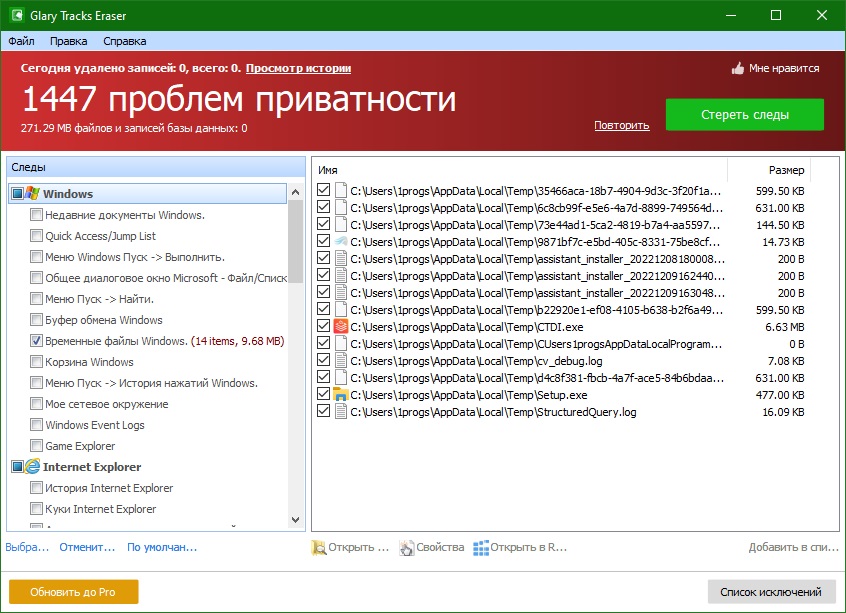This screenshot has height=613, width=846.
Task: Uncheck the cv_debug.log file checkbox
Action: tap(323, 360)
